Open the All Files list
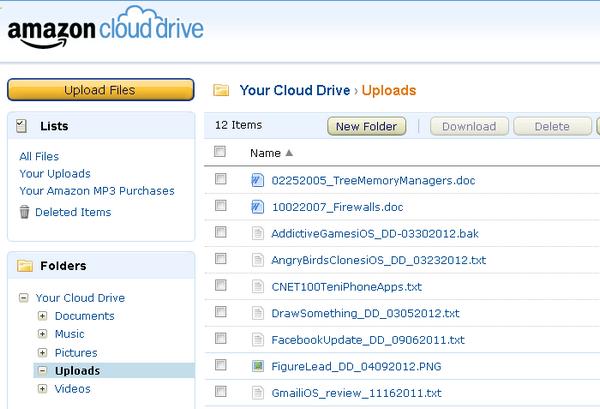The image size is (600, 409). pyautogui.click(x=39, y=156)
